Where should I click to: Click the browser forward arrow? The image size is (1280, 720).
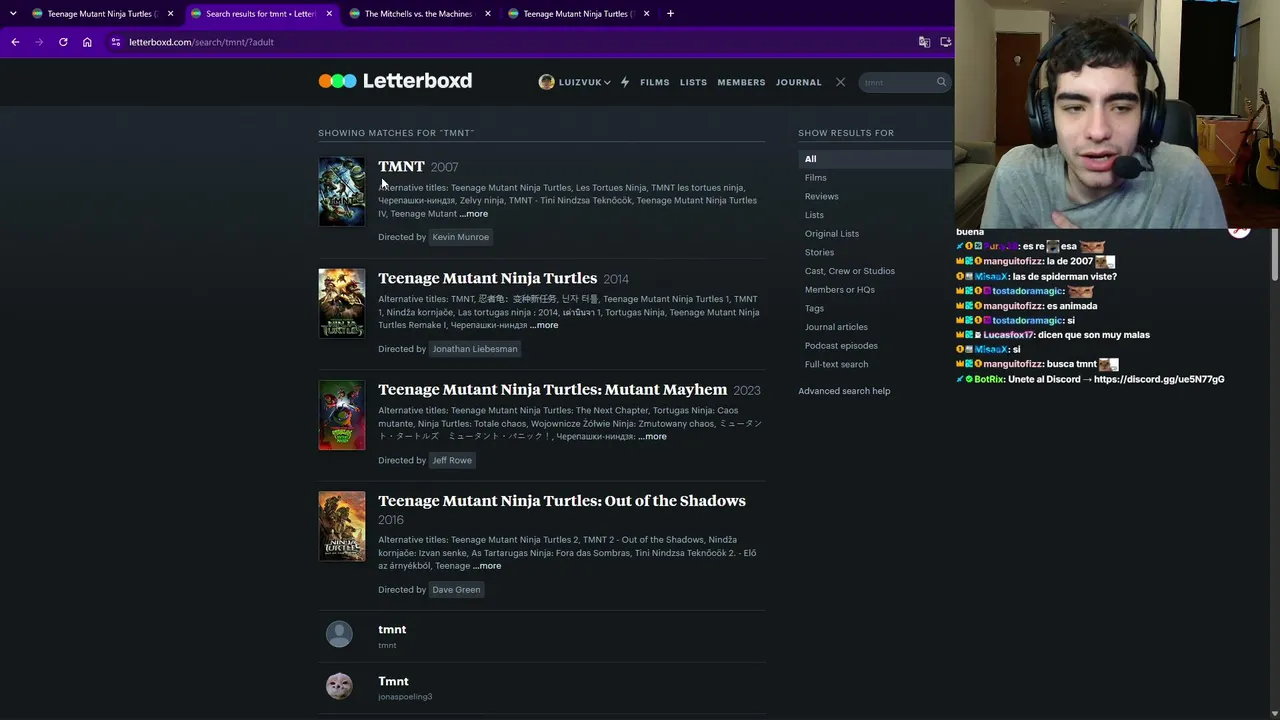(x=39, y=42)
